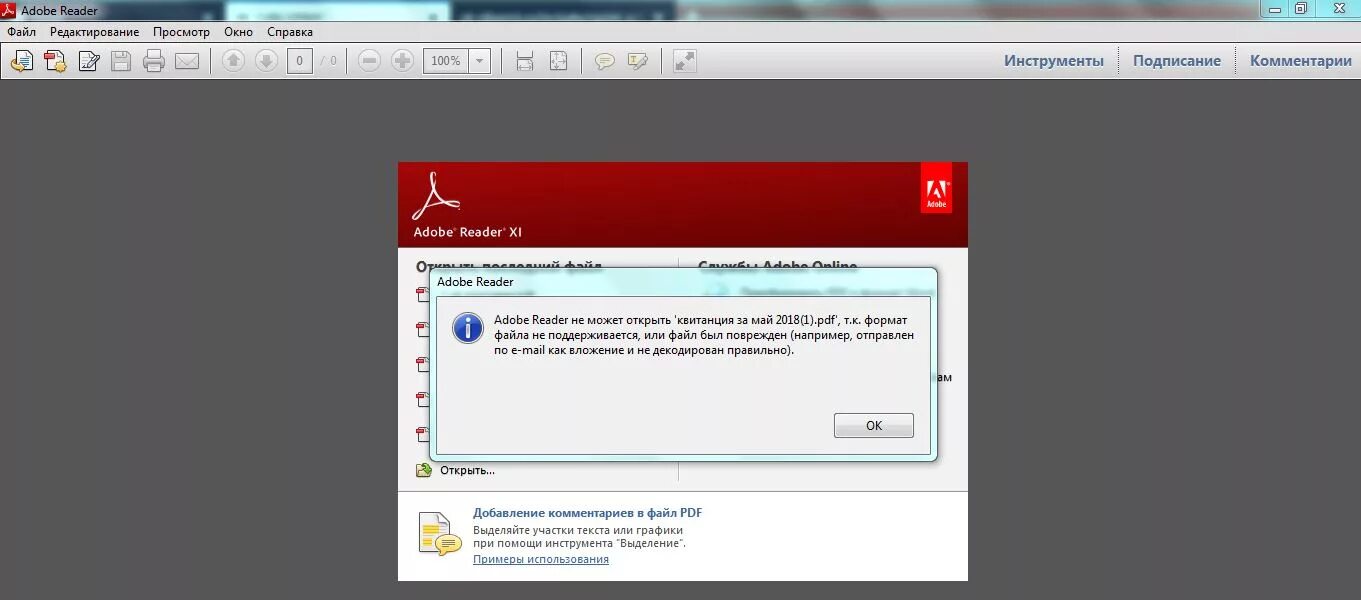Open the Комментарии pane
1361x600 pixels.
point(1300,61)
